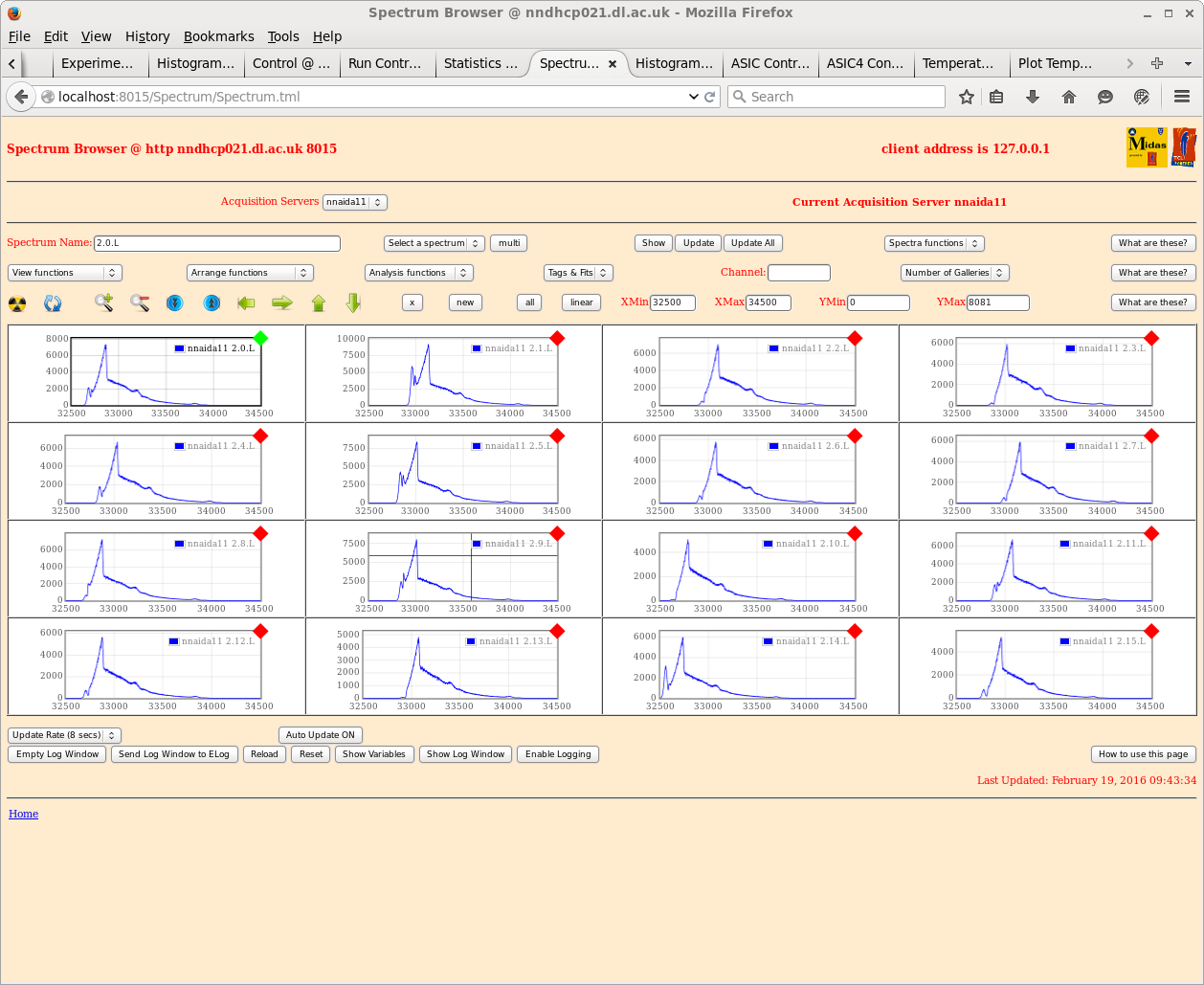Open the View functions dropdown
1204x985 pixels.
[64, 273]
